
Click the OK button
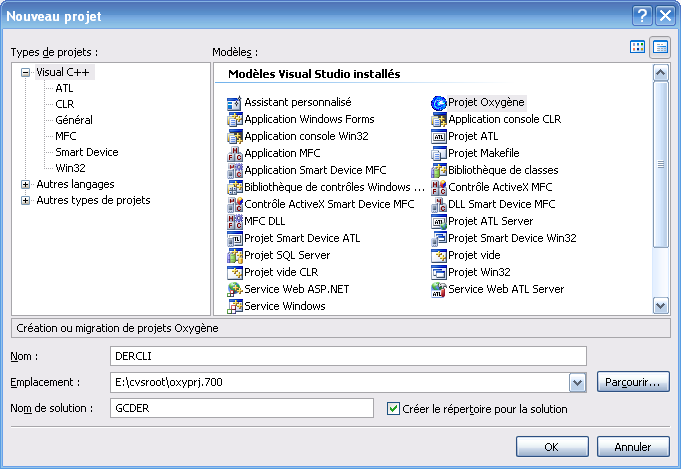[x=552, y=447]
